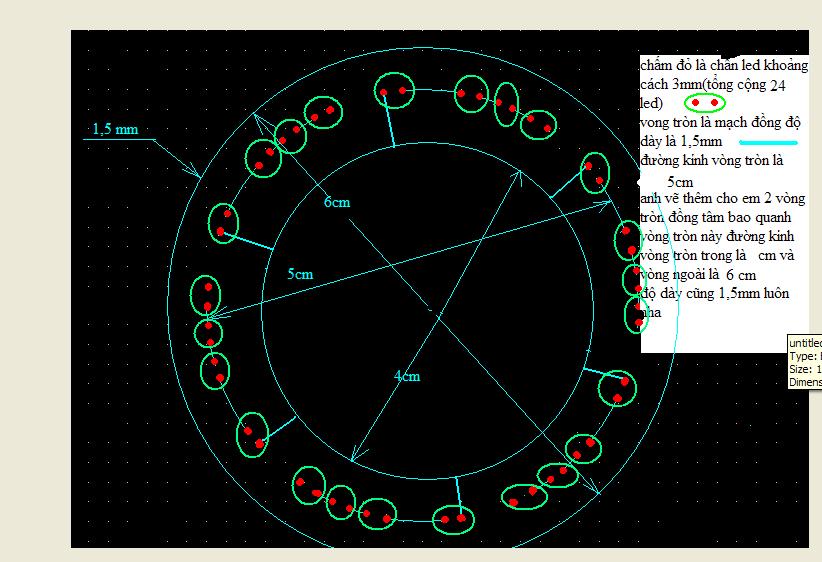The height and width of the screenshot is (562, 822).
Task: Click the lower-left diagonal spoke trace
Action: [x=281, y=427]
